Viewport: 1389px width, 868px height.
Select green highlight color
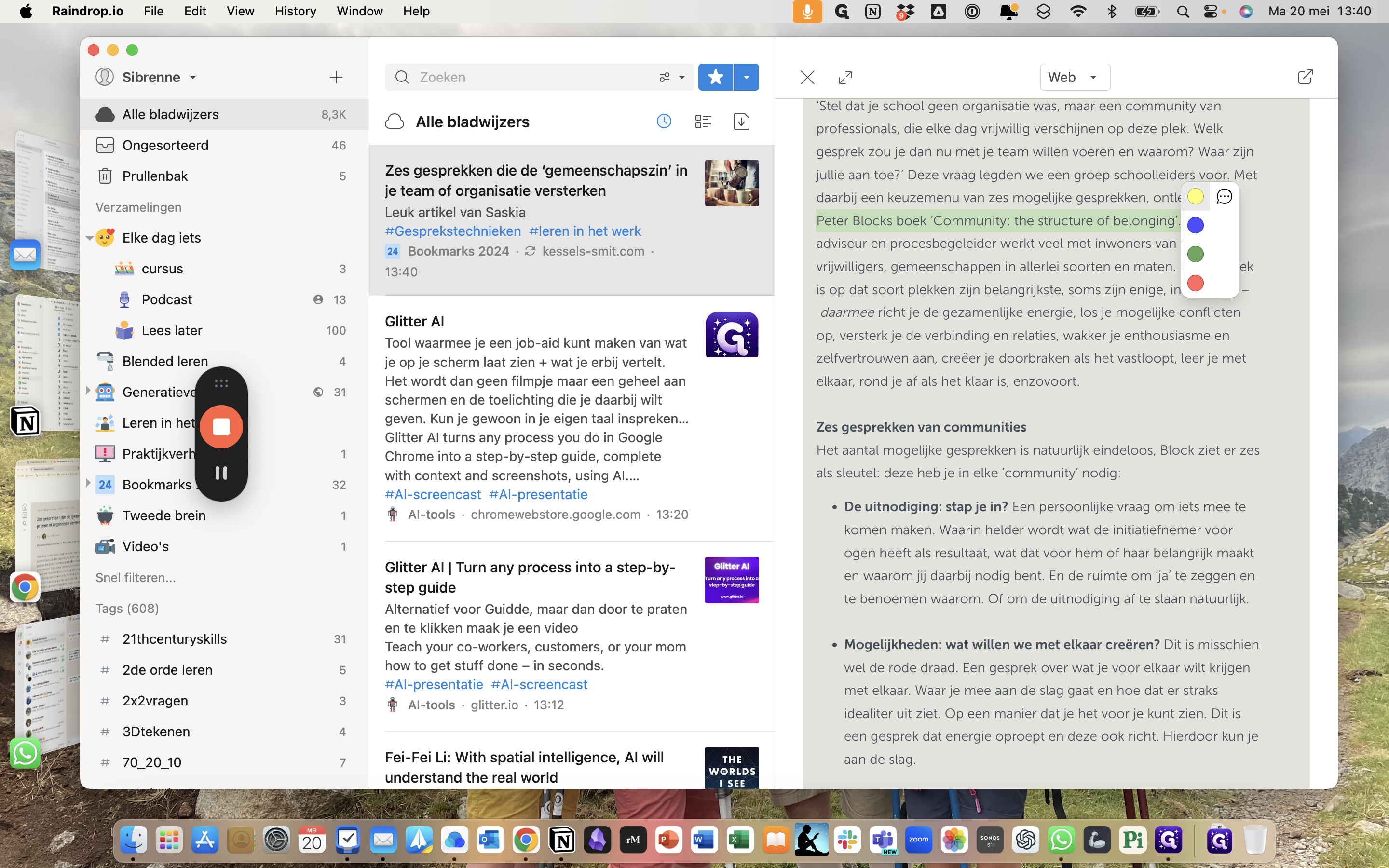pyautogui.click(x=1195, y=254)
